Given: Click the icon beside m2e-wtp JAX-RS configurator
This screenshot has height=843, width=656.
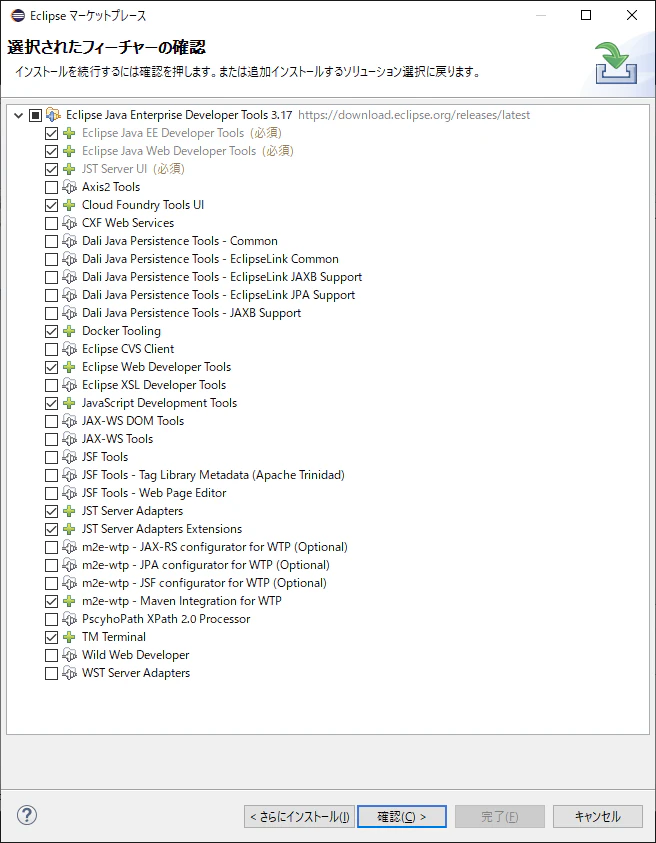Looking at the screenshot, I should point(69,547).
